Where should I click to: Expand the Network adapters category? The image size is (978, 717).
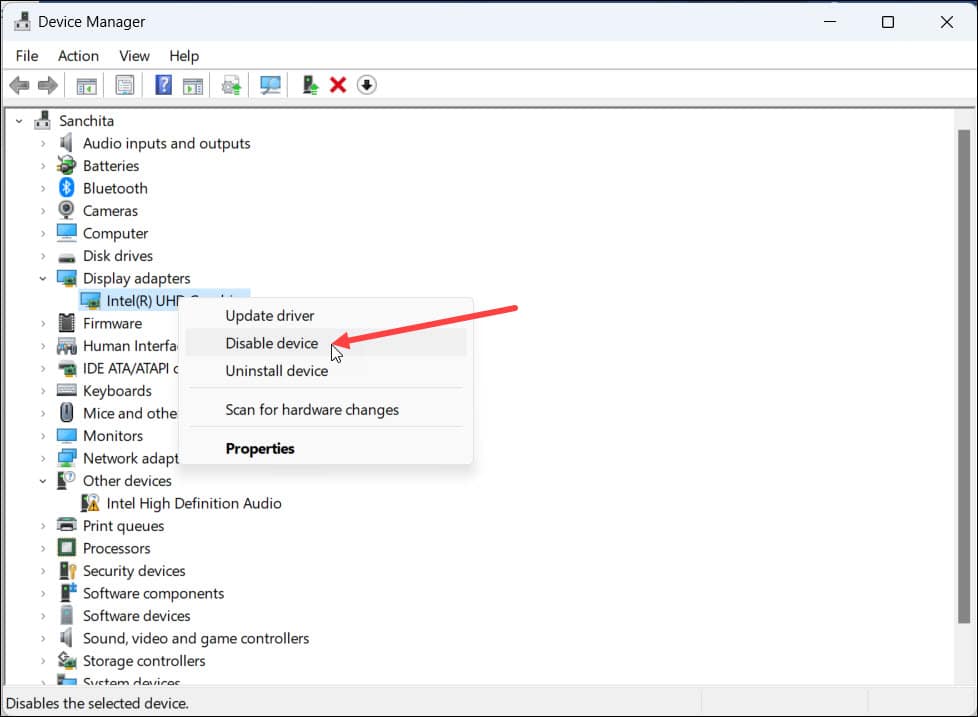pos(41,458)
